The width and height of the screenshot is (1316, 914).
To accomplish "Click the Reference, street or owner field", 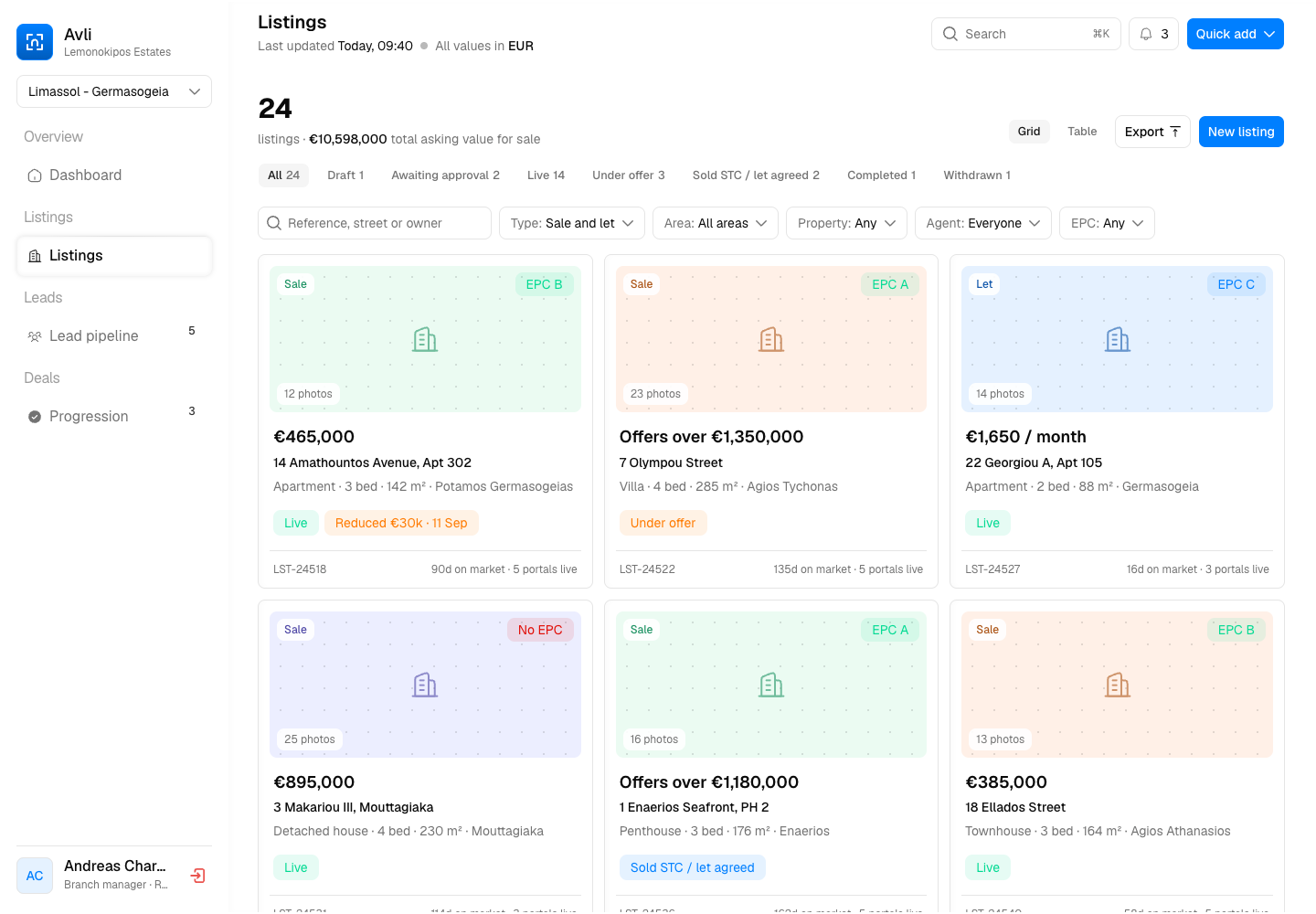I will click(375, 223).
